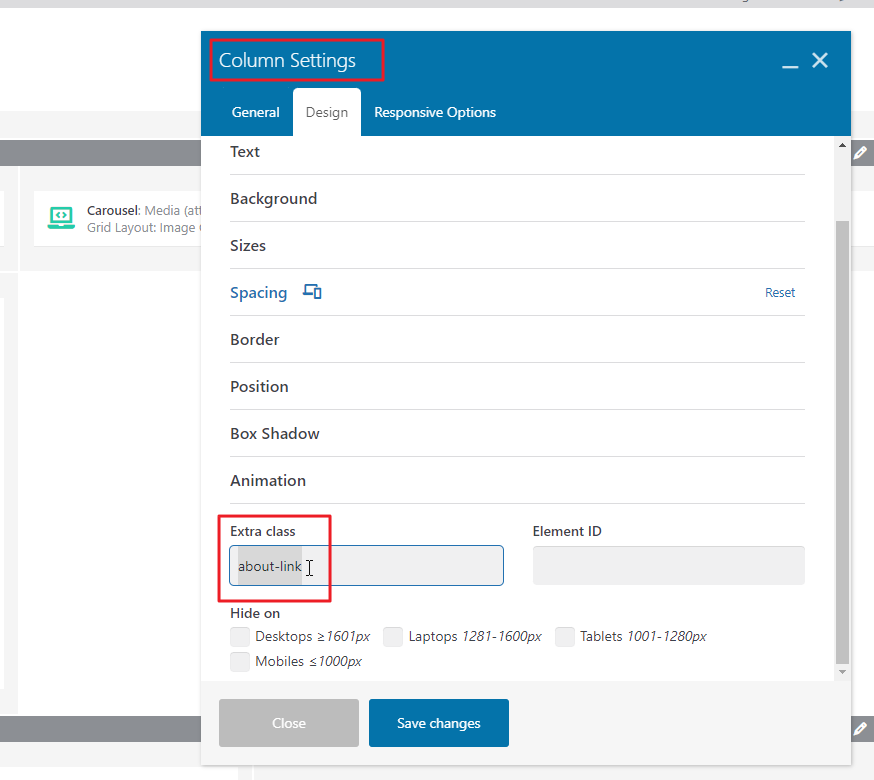874x780 pixels.
Task: Enable Hide on Mobiles checkbox
Action: click(240, 662)
